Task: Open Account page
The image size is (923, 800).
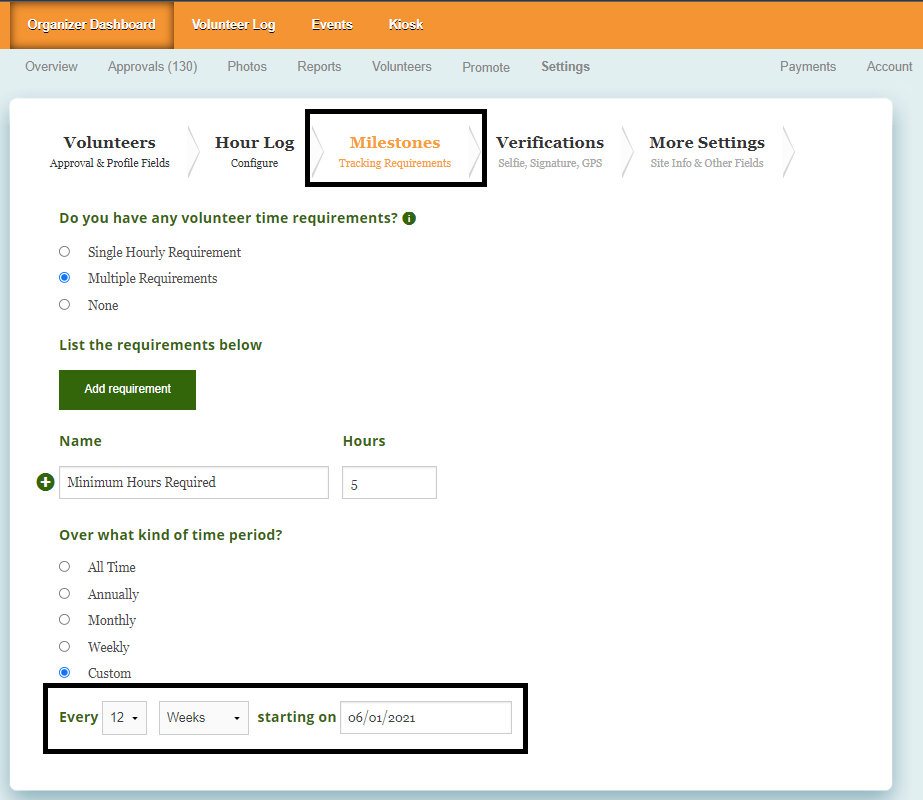Action: [889, 67]
